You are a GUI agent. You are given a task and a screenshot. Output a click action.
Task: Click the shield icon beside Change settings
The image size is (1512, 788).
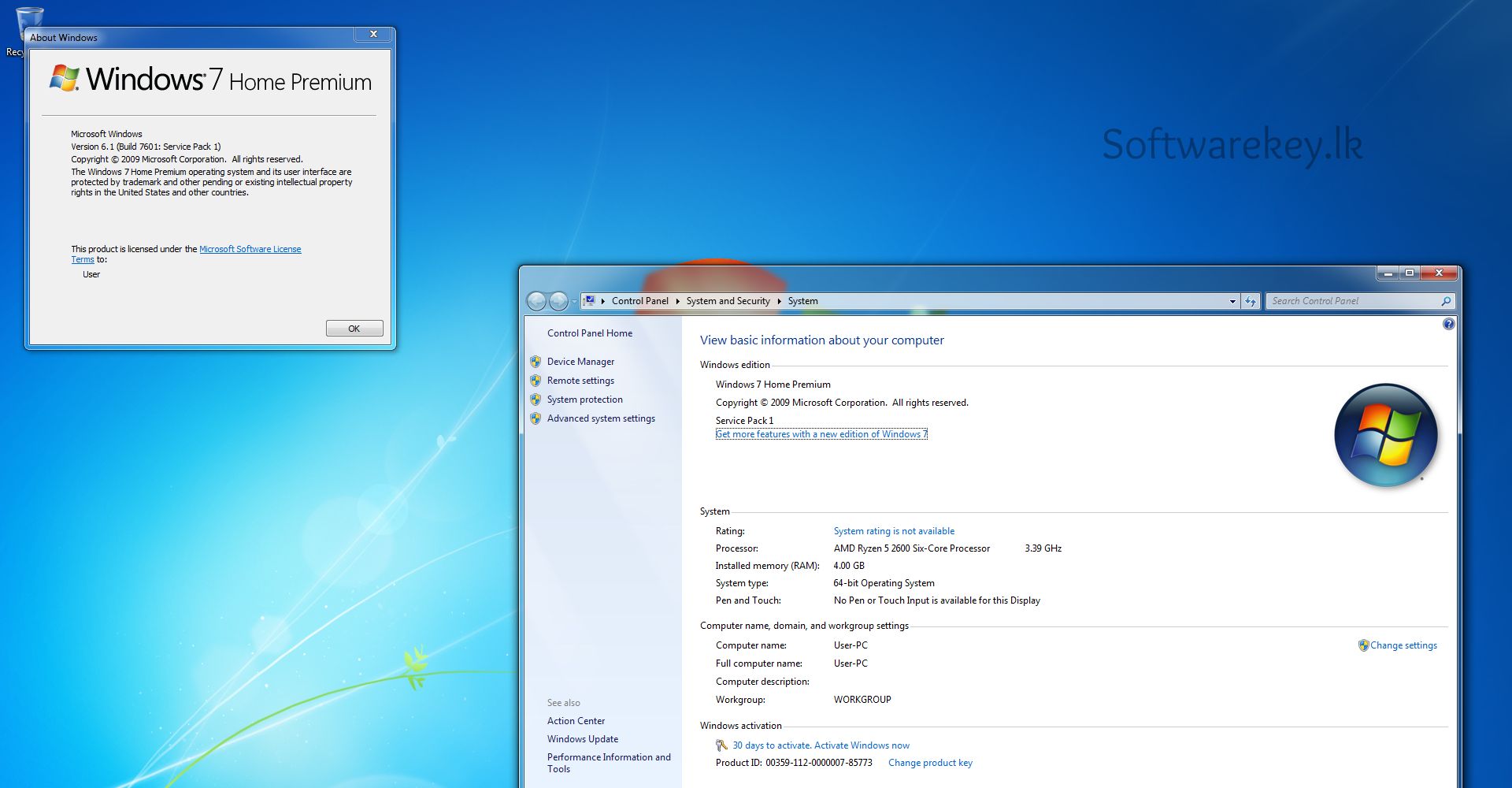tap(1363, 645)
